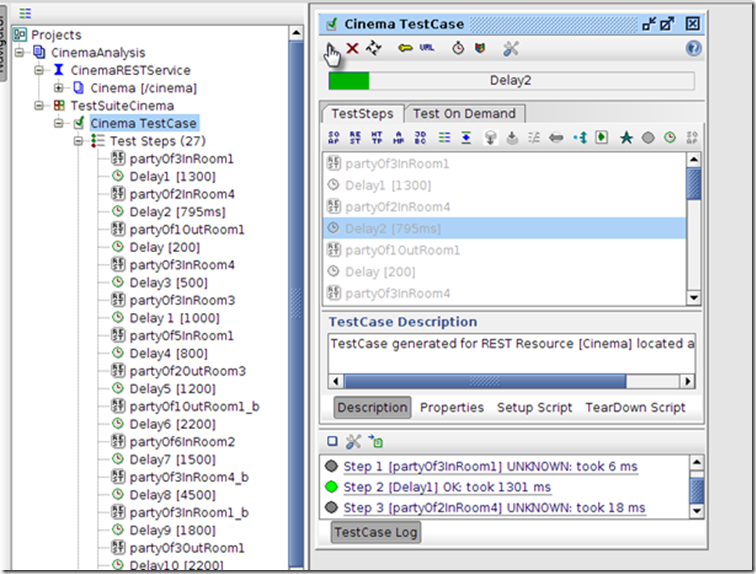Viewport: 756px width, 574px height.
Task: Select Delay3 [500] in the project tree
Action: tap(168, 282)
